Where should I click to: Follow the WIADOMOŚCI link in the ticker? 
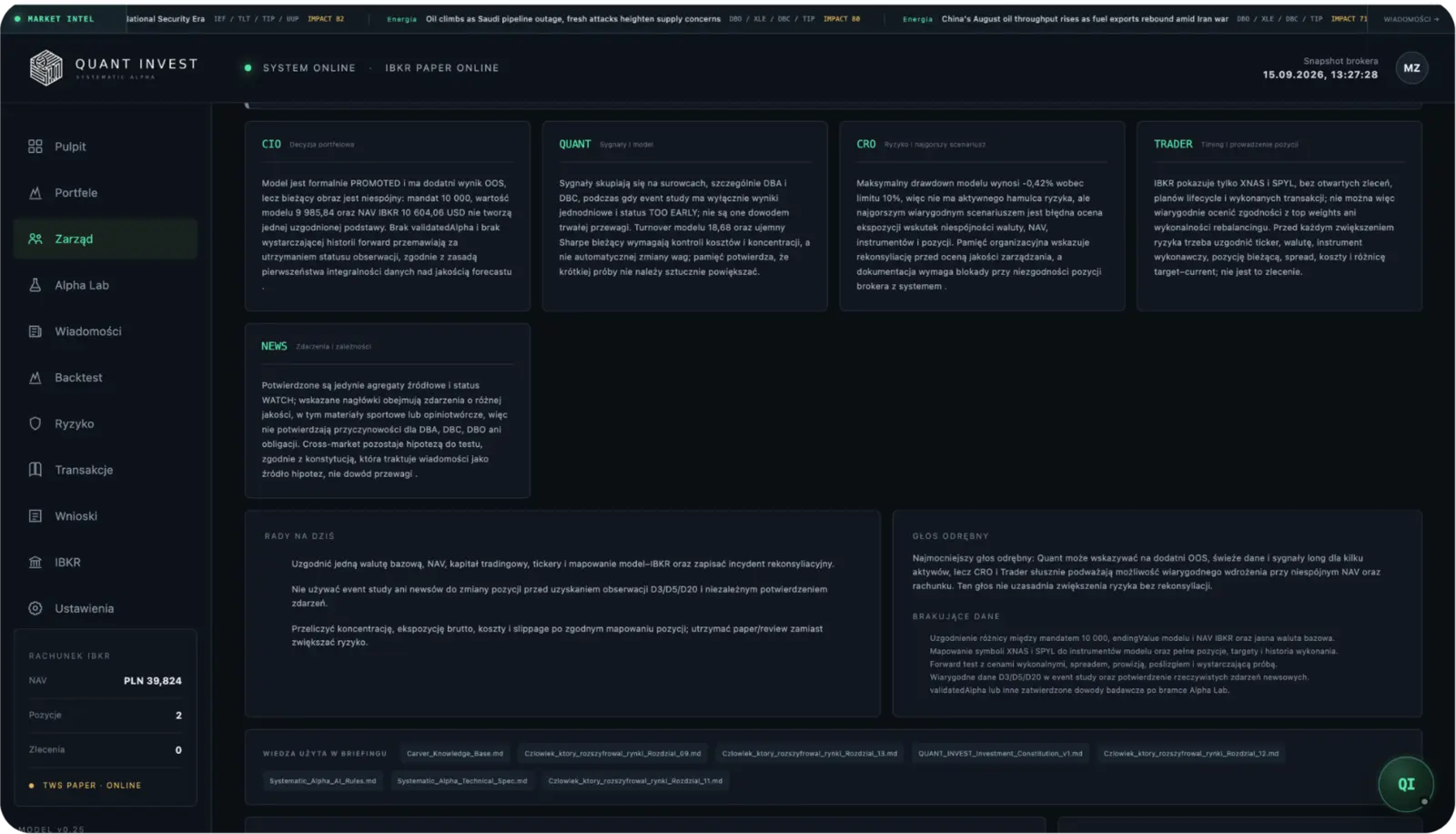pos(1410,19)
